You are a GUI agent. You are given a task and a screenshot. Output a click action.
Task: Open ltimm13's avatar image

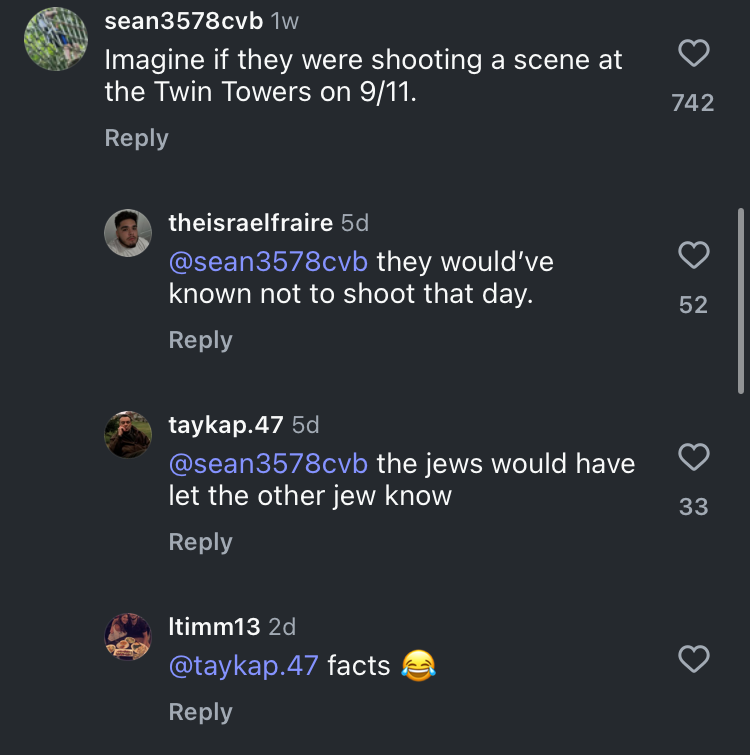128,637
